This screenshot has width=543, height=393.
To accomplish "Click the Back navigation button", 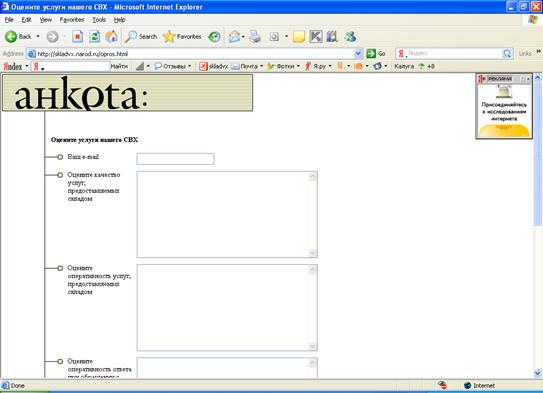I will coord(18,36).
